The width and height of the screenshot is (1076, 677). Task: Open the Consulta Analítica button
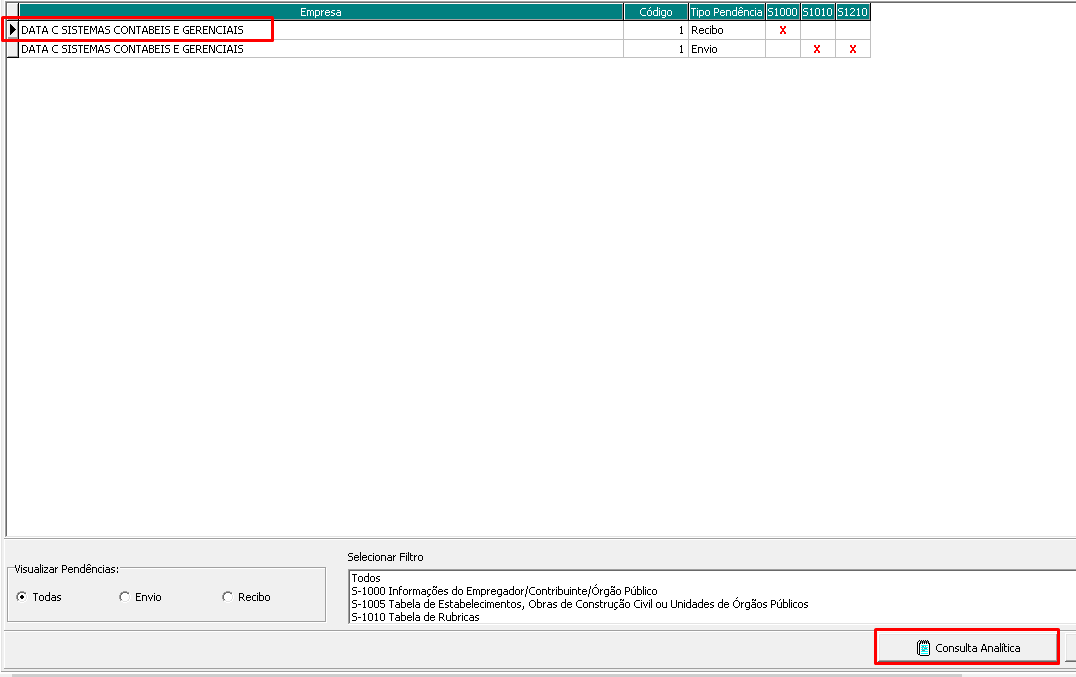coord(967,647)
